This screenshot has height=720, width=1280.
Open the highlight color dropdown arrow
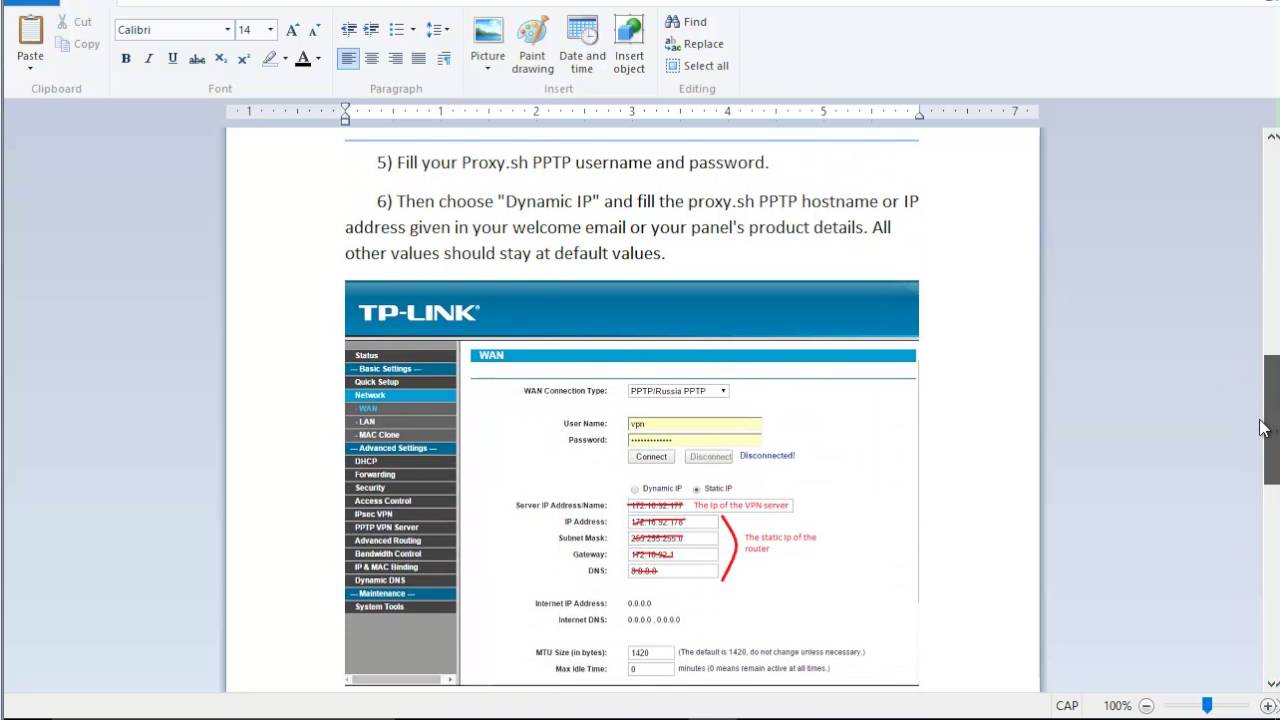point(285,59)
